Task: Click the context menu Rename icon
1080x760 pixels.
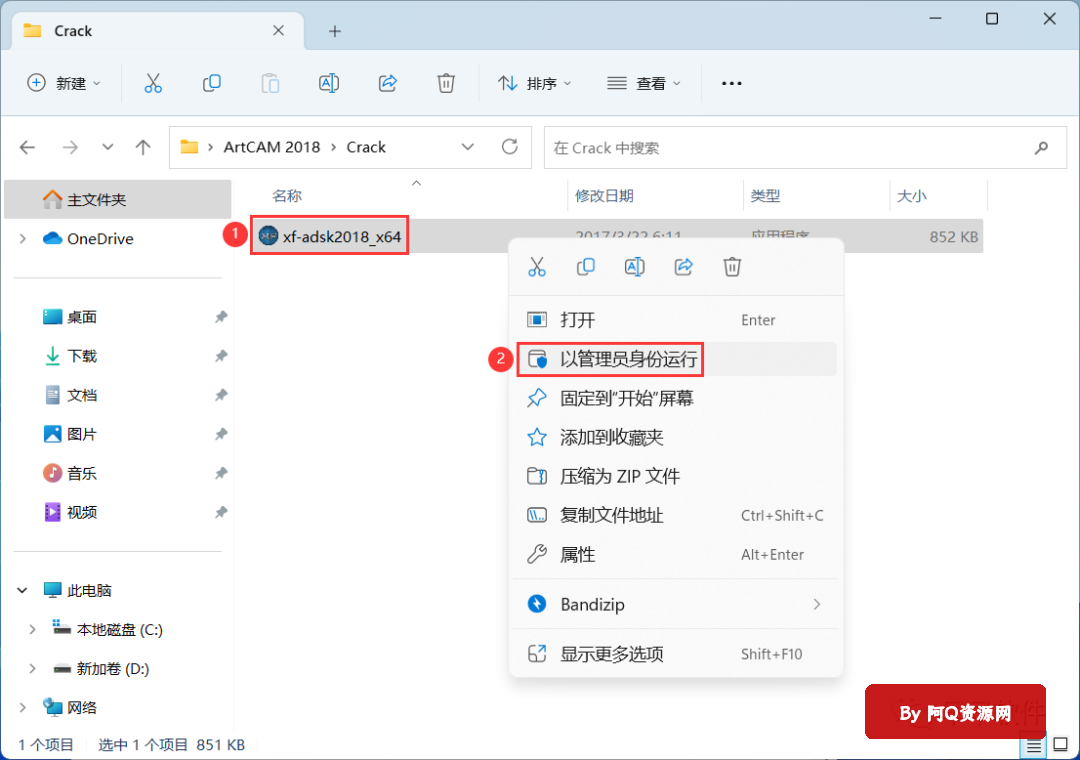Action: [634, 267]
